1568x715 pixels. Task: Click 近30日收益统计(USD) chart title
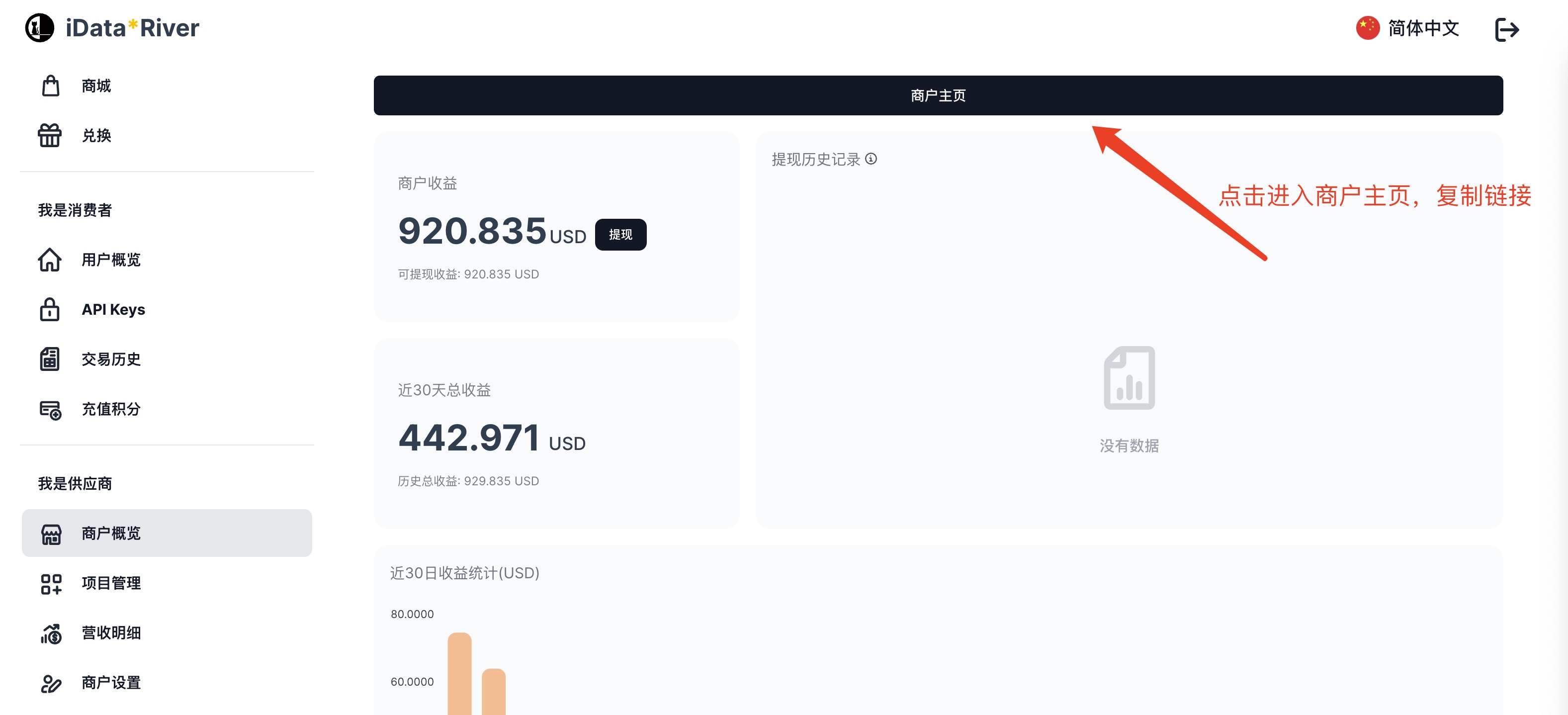tap(464, 573)
